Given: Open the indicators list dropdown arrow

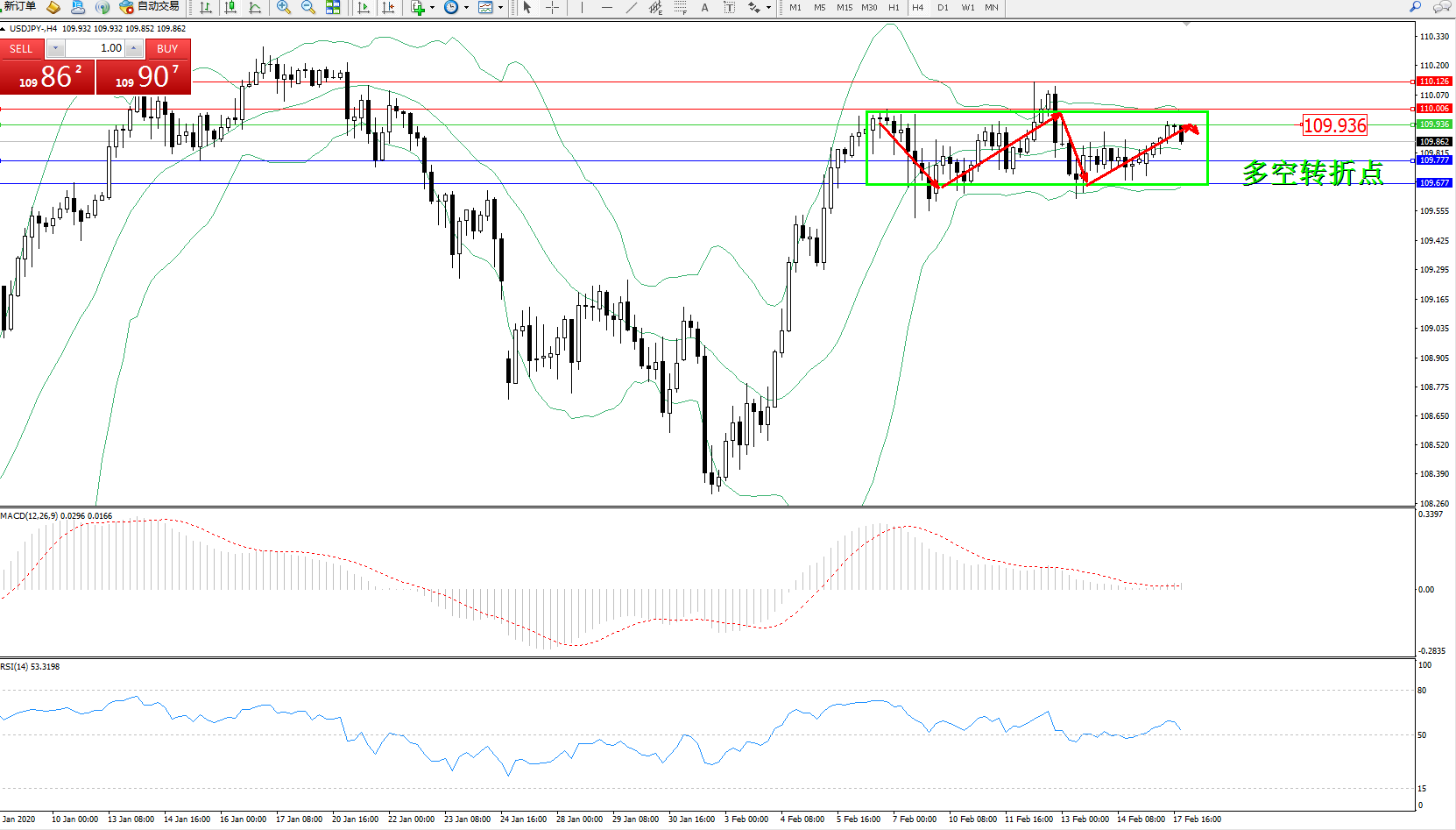Looking at the screenshot, I should 432,7.
